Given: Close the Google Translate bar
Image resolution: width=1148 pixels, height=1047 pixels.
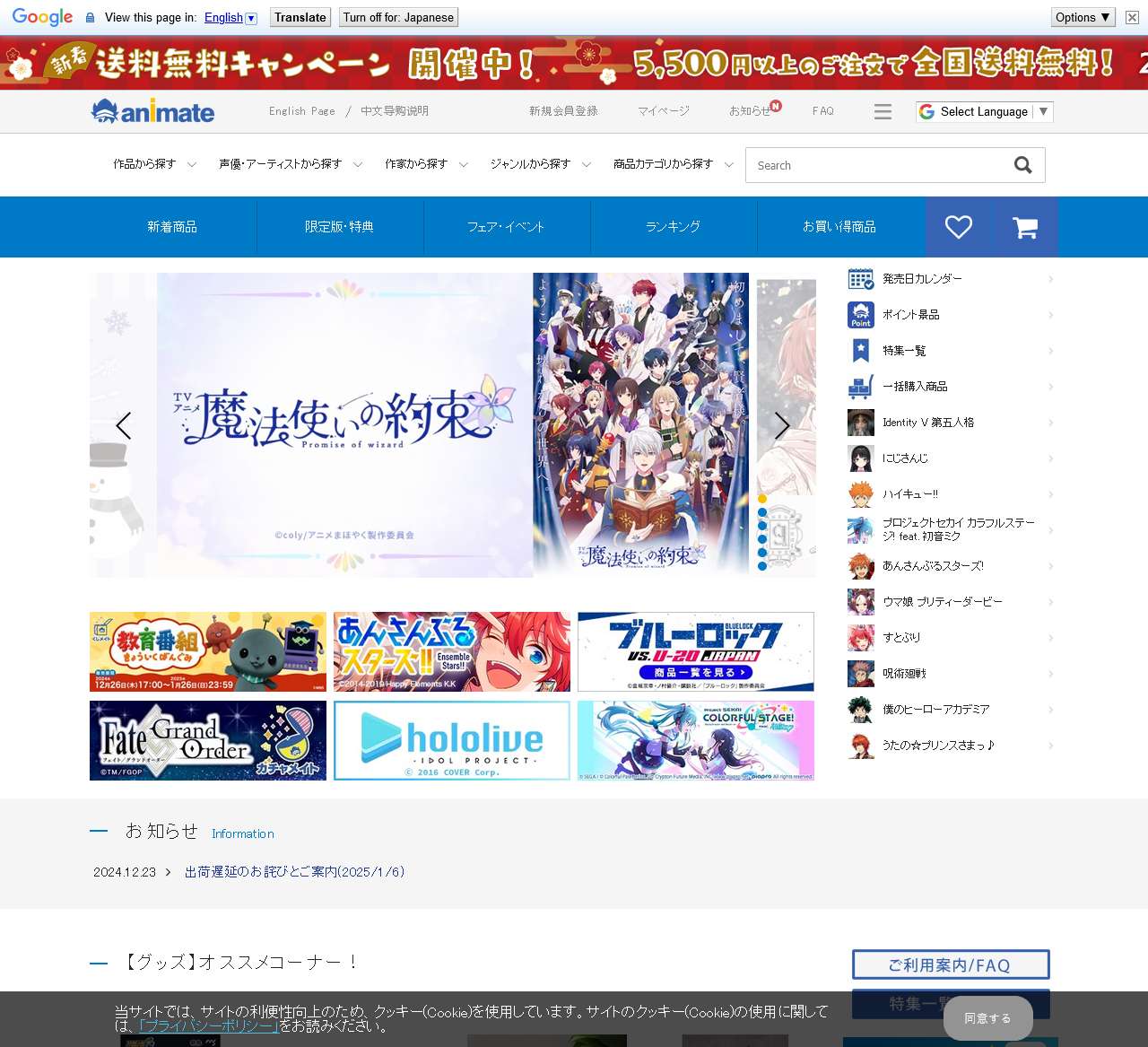Looking at the screenshot, I should (1132, 17).
